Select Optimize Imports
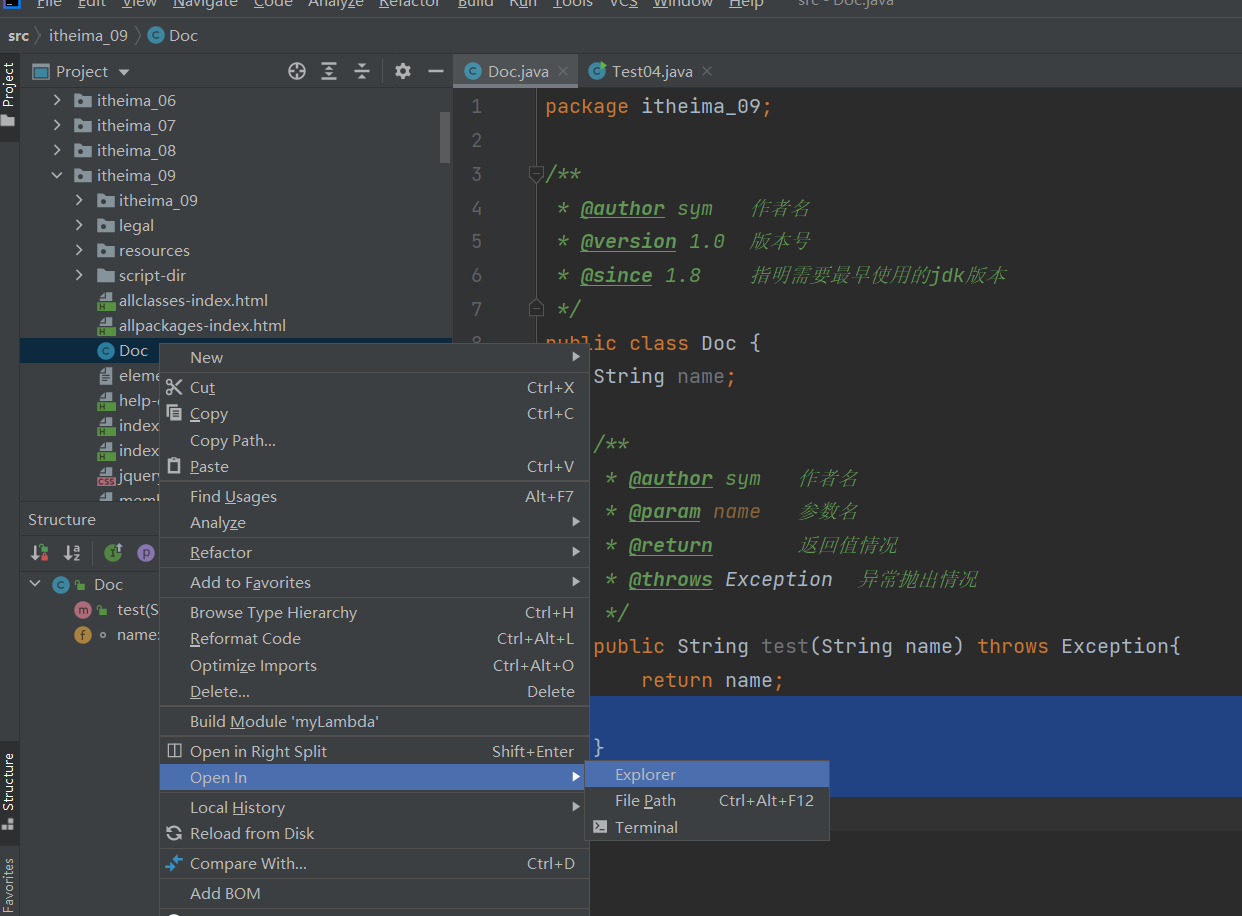This screenshot has height=916, width=1242. click(374, 665)
